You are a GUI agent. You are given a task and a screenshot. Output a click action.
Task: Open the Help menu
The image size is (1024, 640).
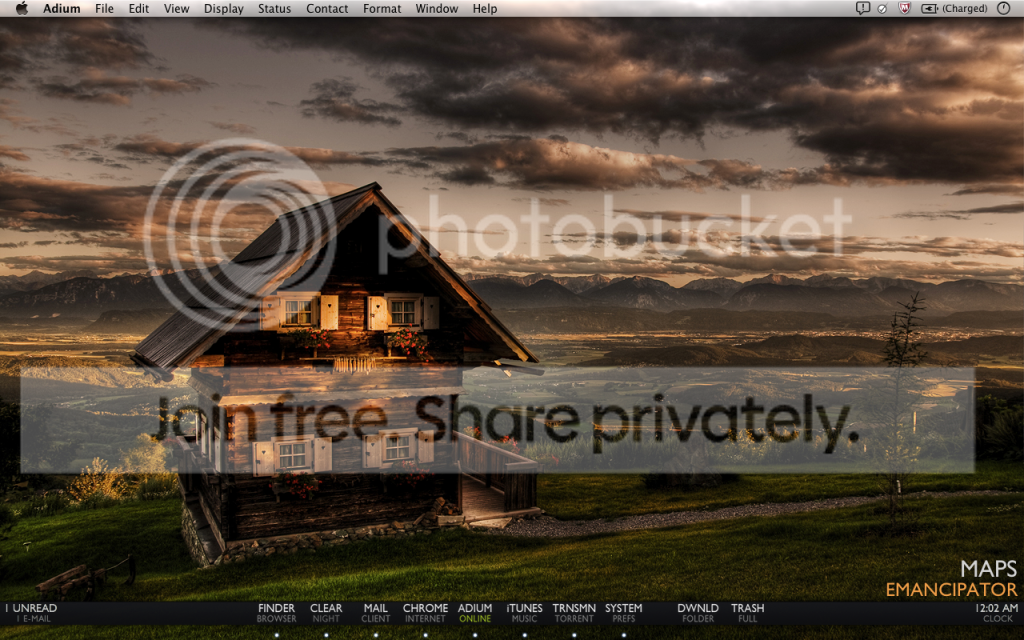click(485, 8)
